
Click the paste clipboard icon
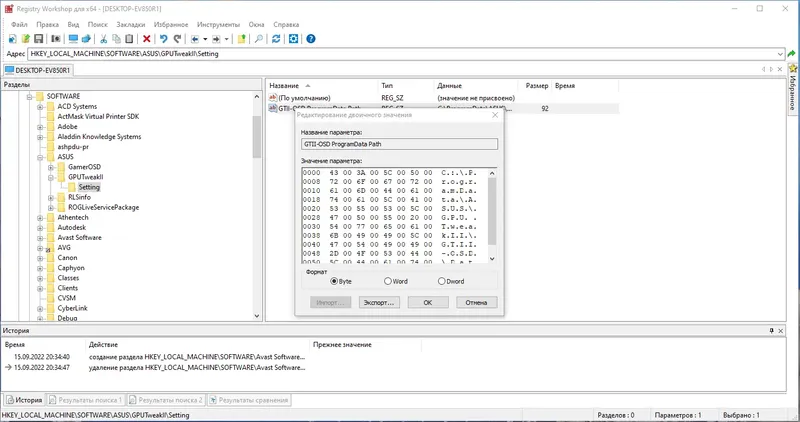click(129, 39)
